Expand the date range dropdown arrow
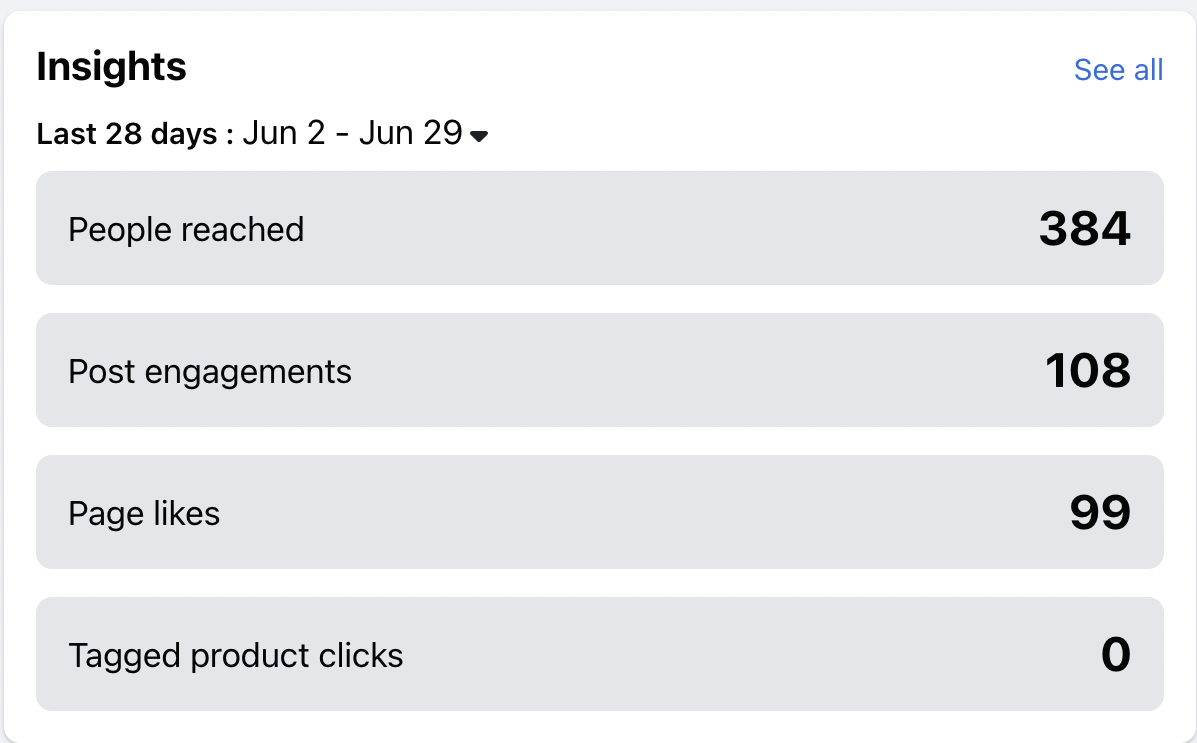 479,136
